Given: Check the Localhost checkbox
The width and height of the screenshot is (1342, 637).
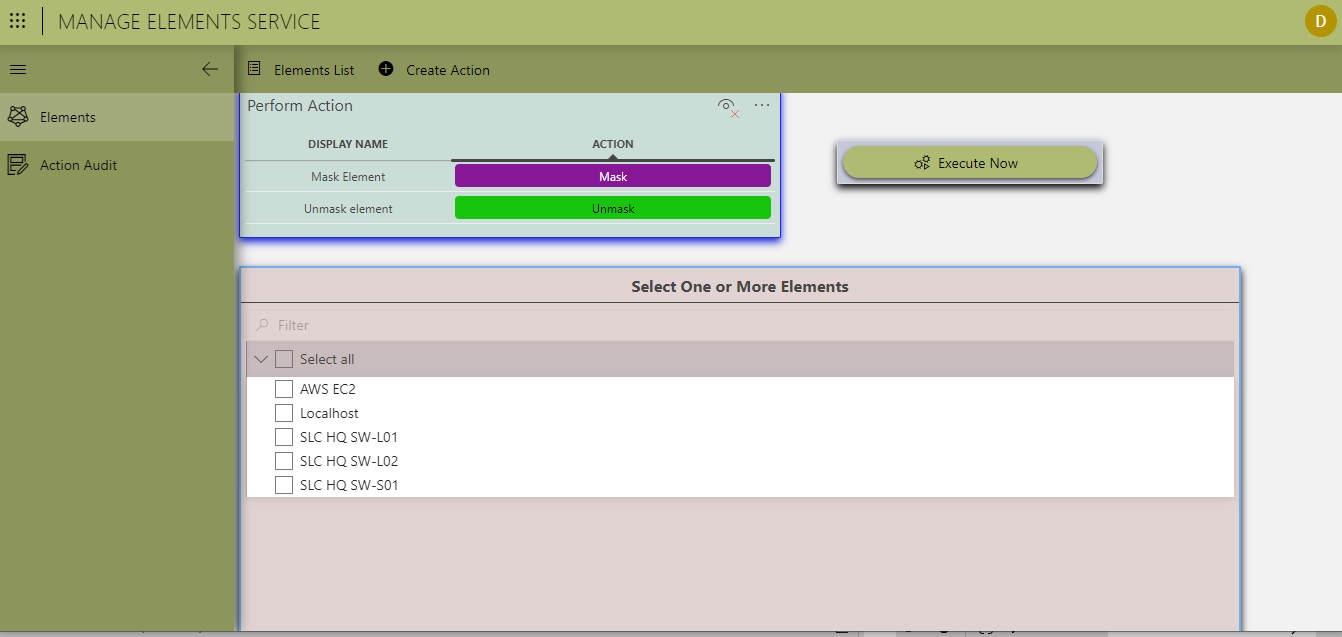Looking at the screenshot, I should click(x=284, y=413).
